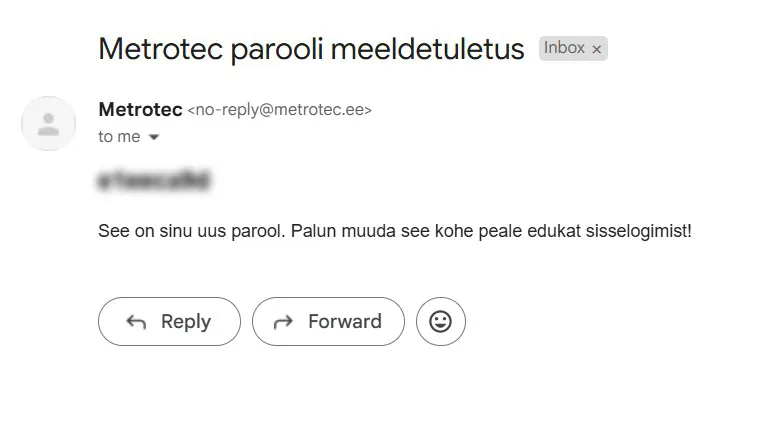Click the word "sisselogimist" in the message body
Viewport: 783px width, 445px height.
click(639, 231)
